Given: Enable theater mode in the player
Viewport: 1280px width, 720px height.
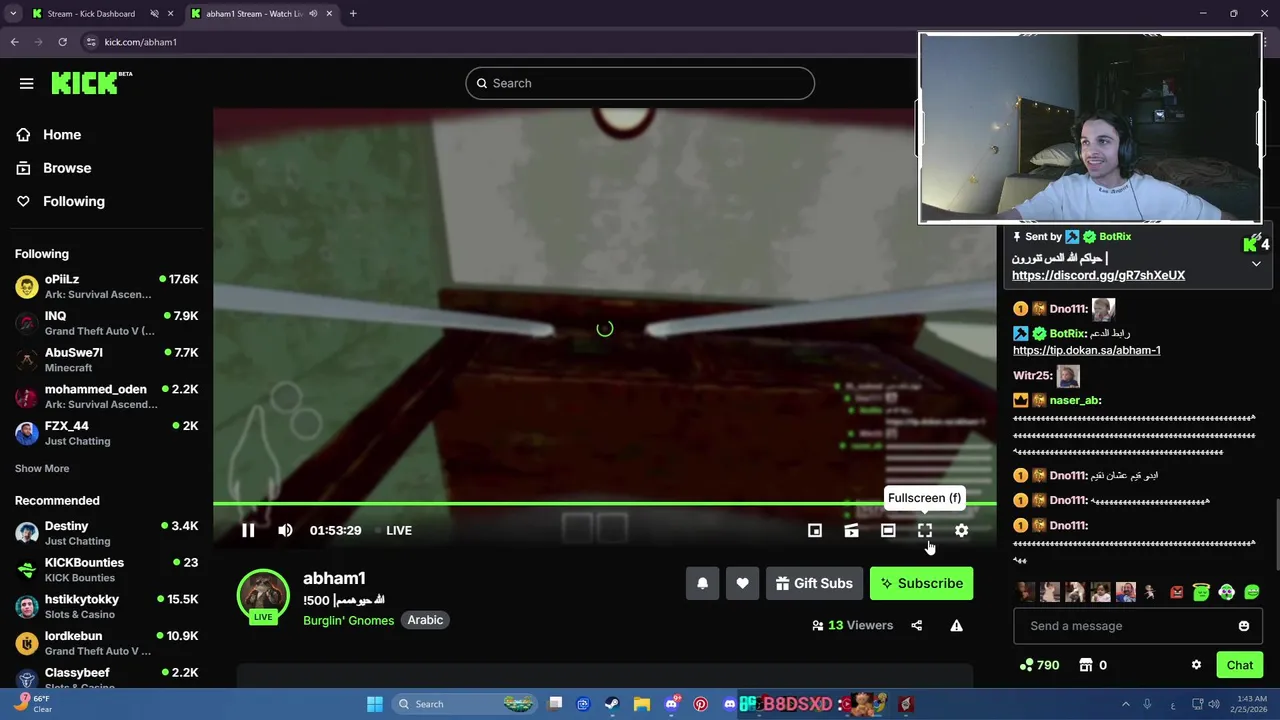Looking at the screenshot, I should 888,530.
